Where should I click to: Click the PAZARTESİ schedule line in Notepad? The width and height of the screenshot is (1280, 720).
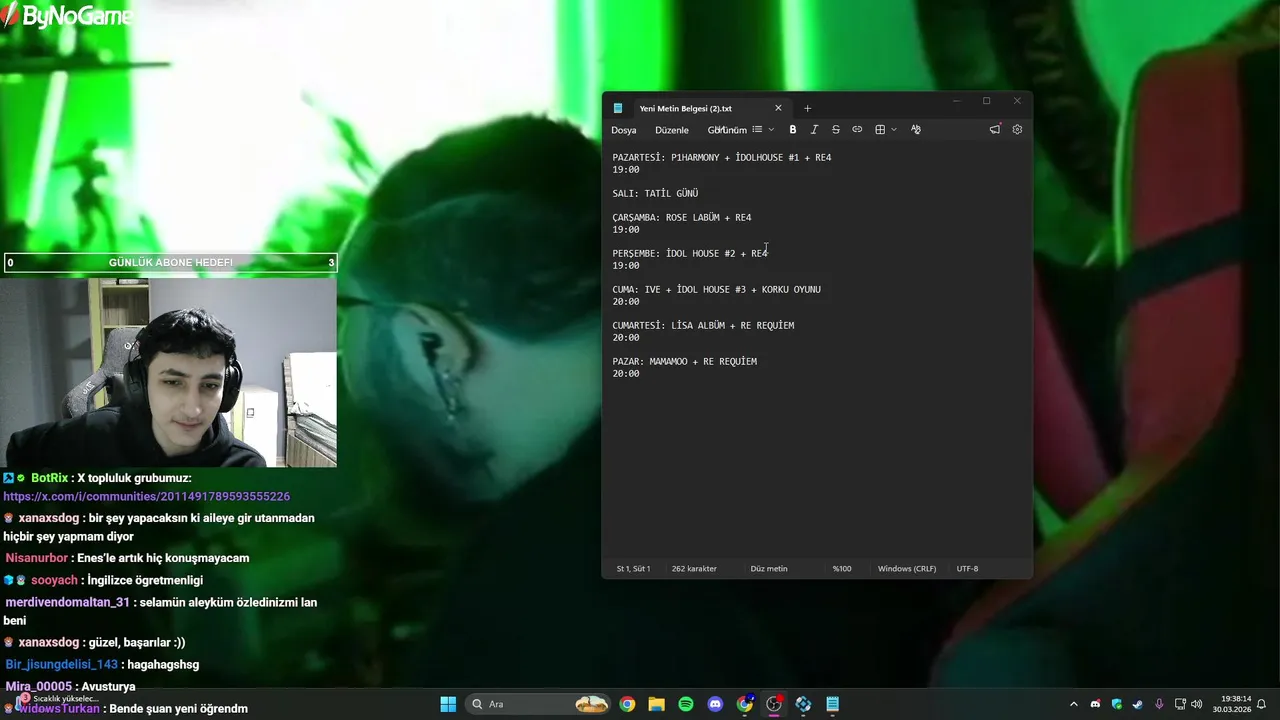pyautogui.click(x=722, y=158)
